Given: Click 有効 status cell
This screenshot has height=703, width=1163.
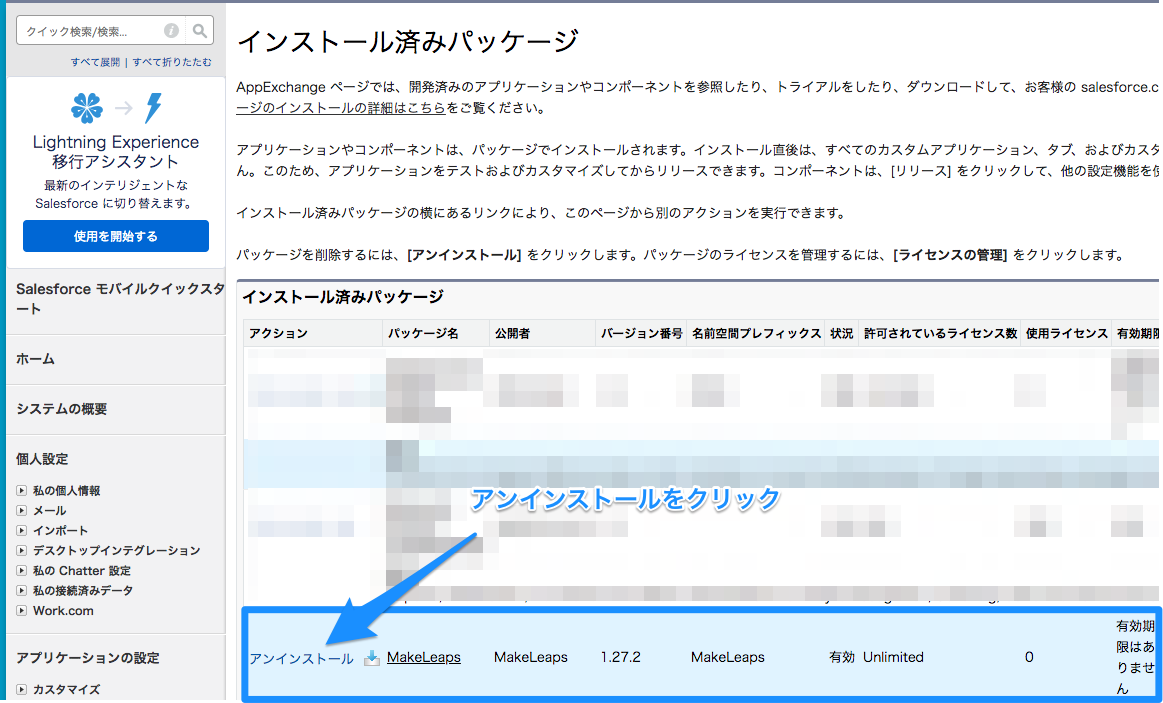Looking at the screenshot, I should [842, 657].
